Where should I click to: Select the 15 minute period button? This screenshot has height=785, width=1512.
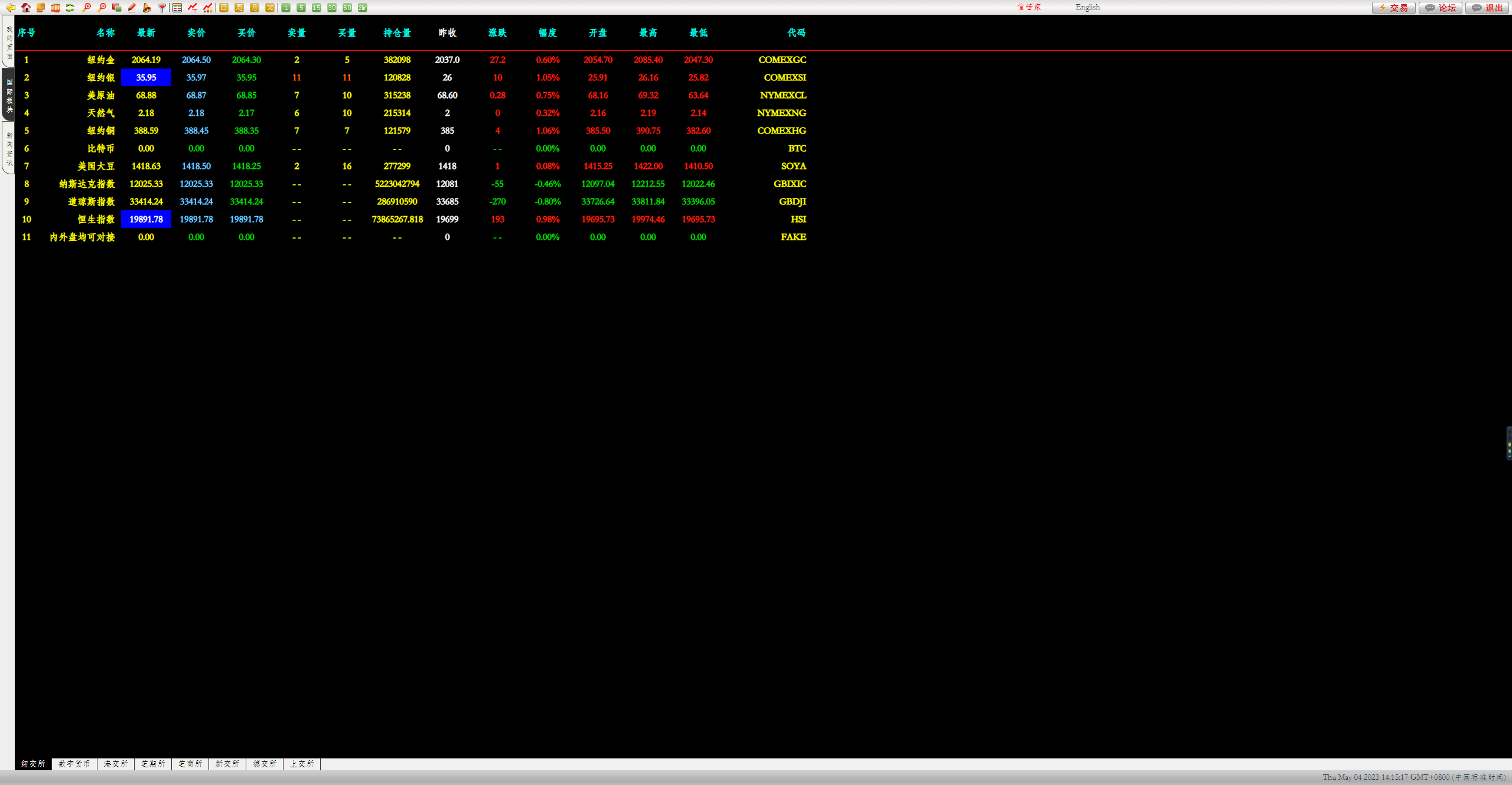pyautogui.click(x=317, y=8)
